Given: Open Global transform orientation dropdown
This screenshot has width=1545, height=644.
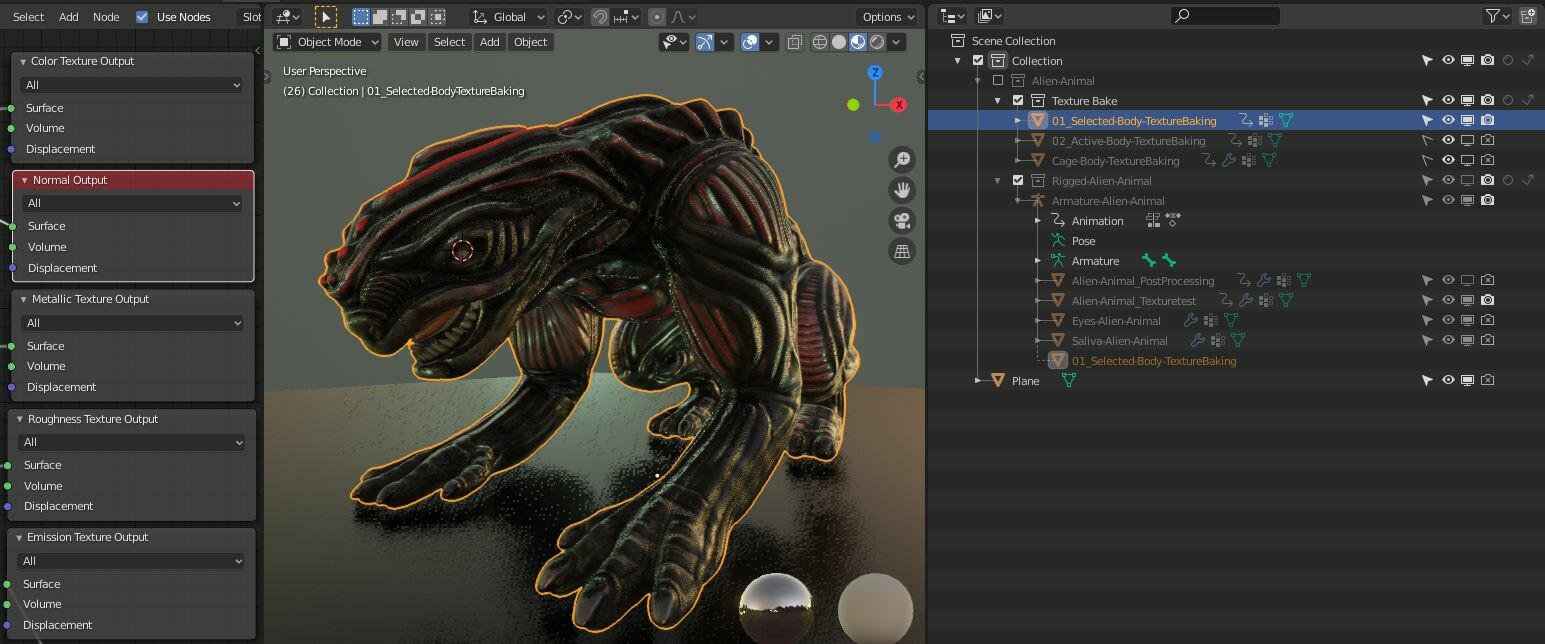Looking at the screenshot, I should click(x=510, y=17).
